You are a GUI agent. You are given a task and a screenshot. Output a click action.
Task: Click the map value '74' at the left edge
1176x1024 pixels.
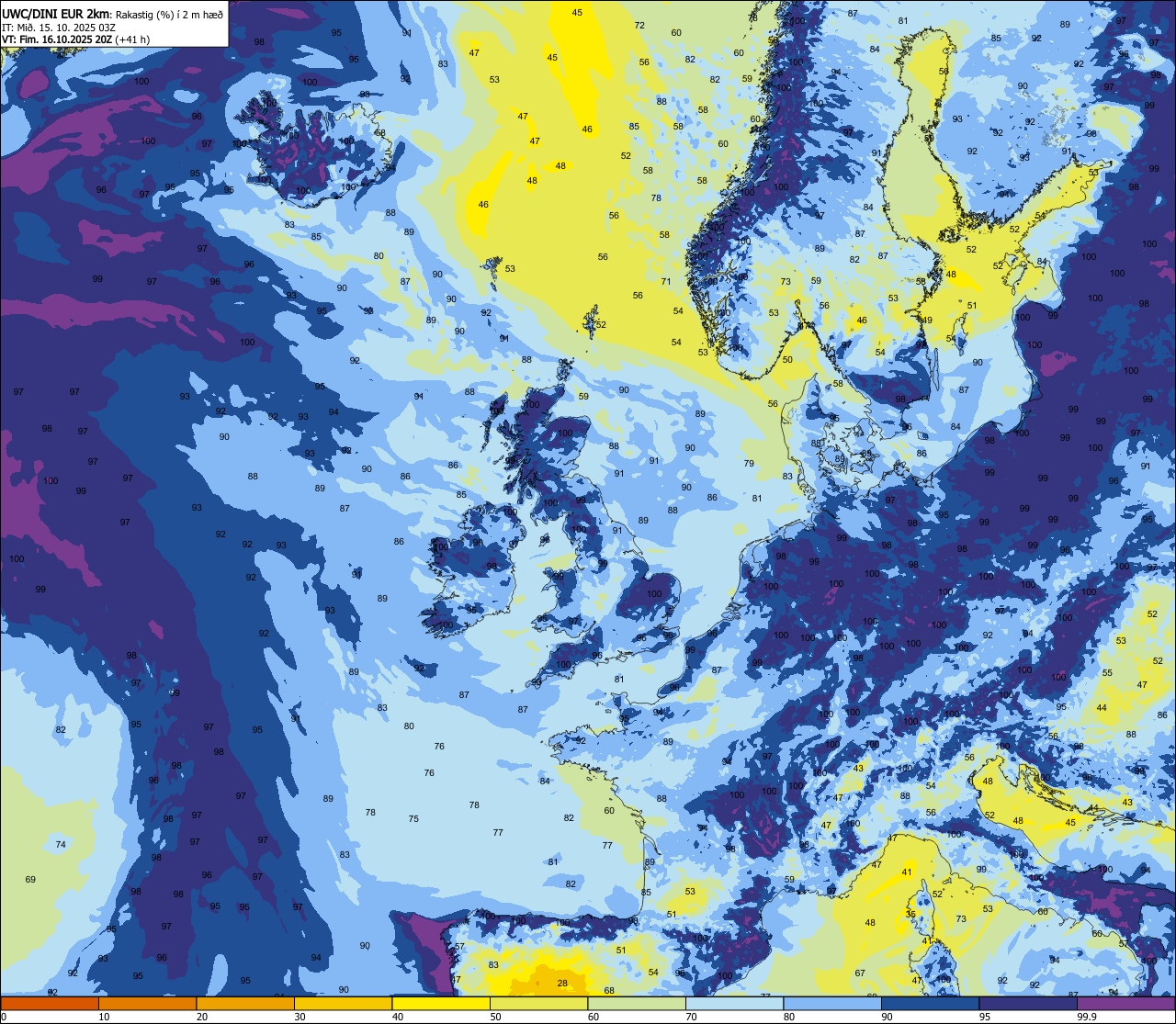click(x=61, y=845)
